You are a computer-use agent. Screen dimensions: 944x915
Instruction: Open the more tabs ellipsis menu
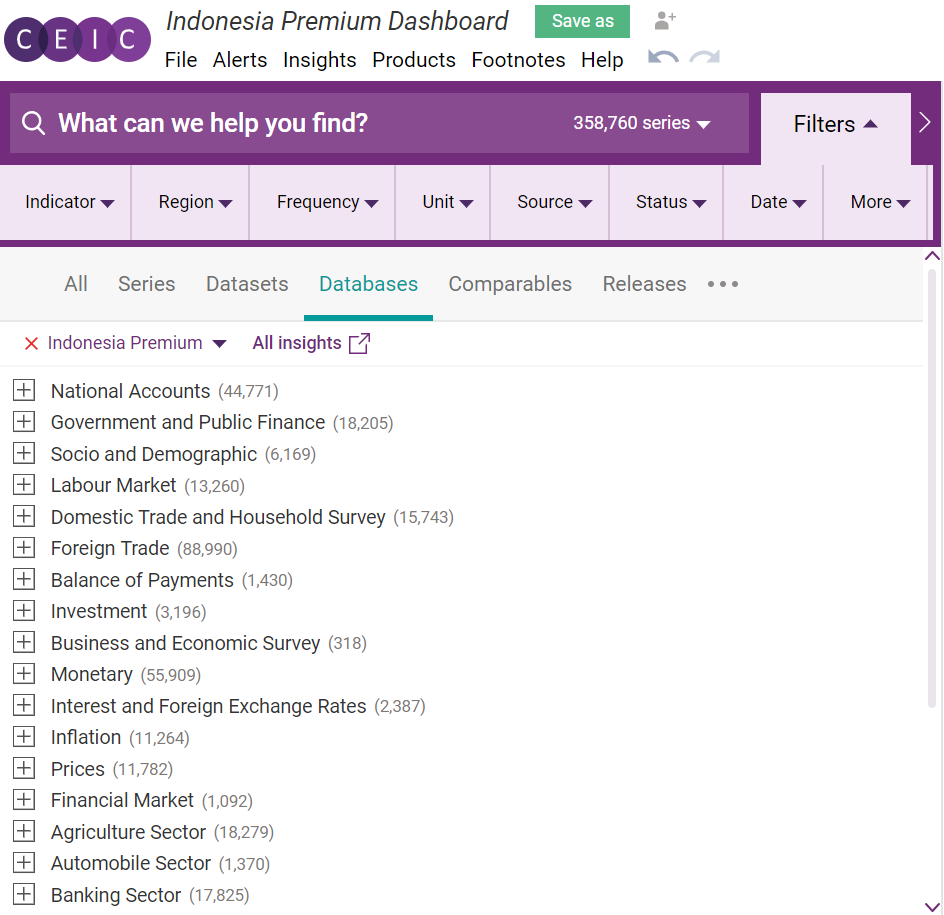pyautogui.click(x=722, y=284)
